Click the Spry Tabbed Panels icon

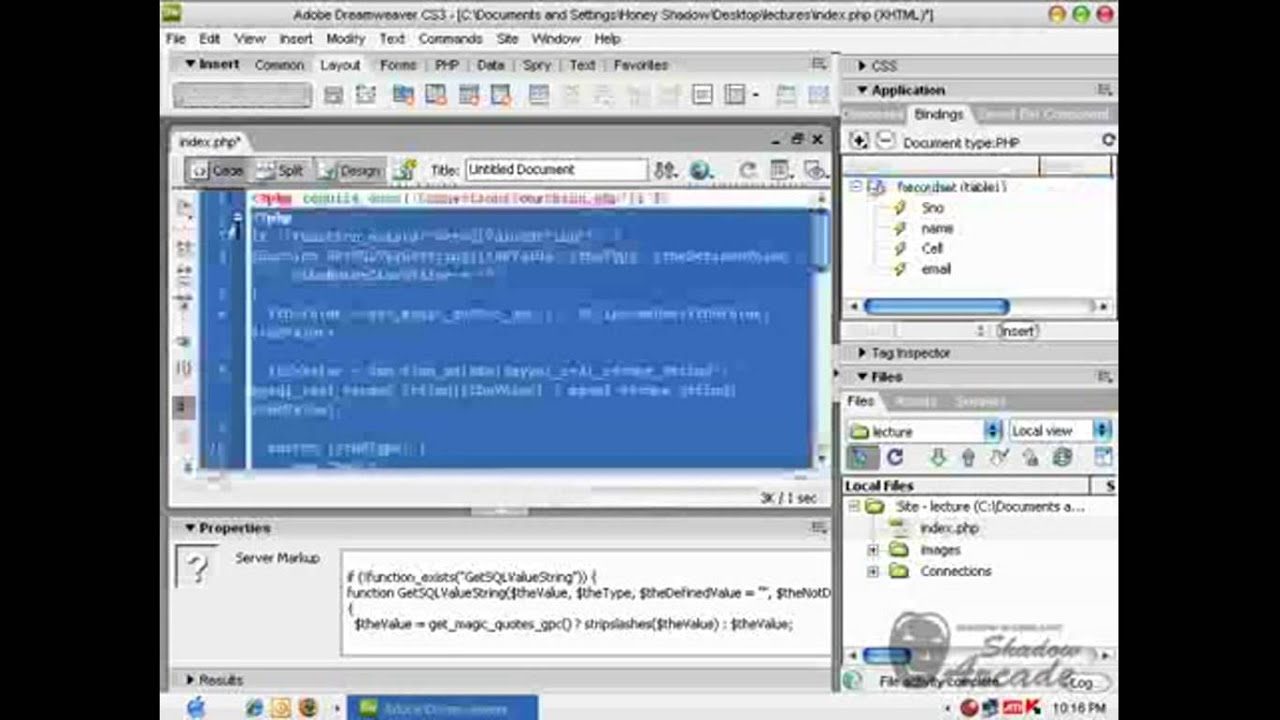pyautogui.click(x=436, y=95)
